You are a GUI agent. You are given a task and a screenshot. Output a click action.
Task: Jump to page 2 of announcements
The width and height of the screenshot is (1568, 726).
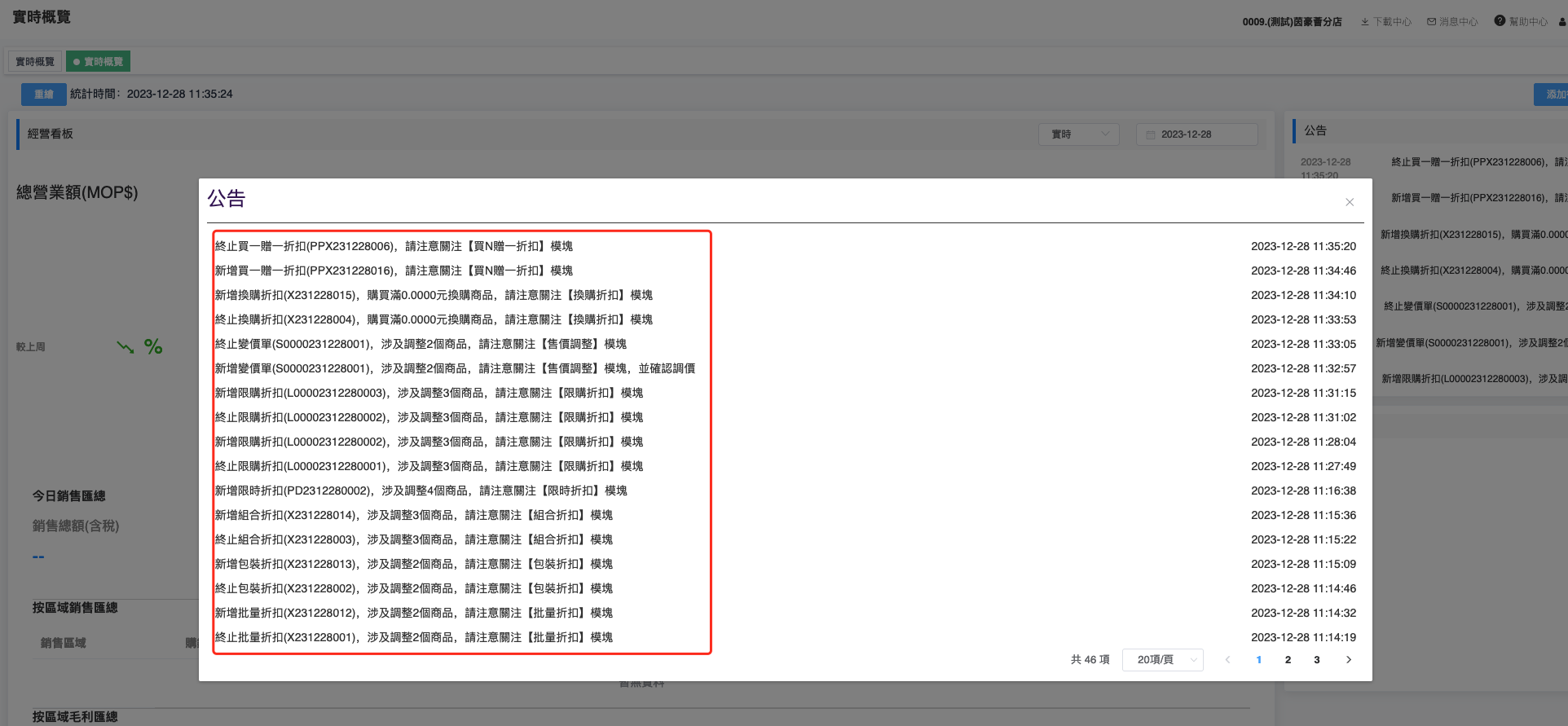tap(1288, 660)
